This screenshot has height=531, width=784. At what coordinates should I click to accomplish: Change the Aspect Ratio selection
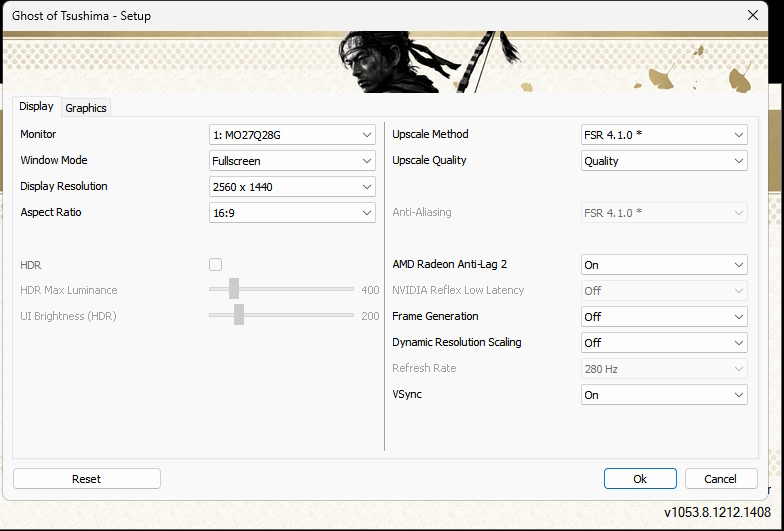point(292,213)
